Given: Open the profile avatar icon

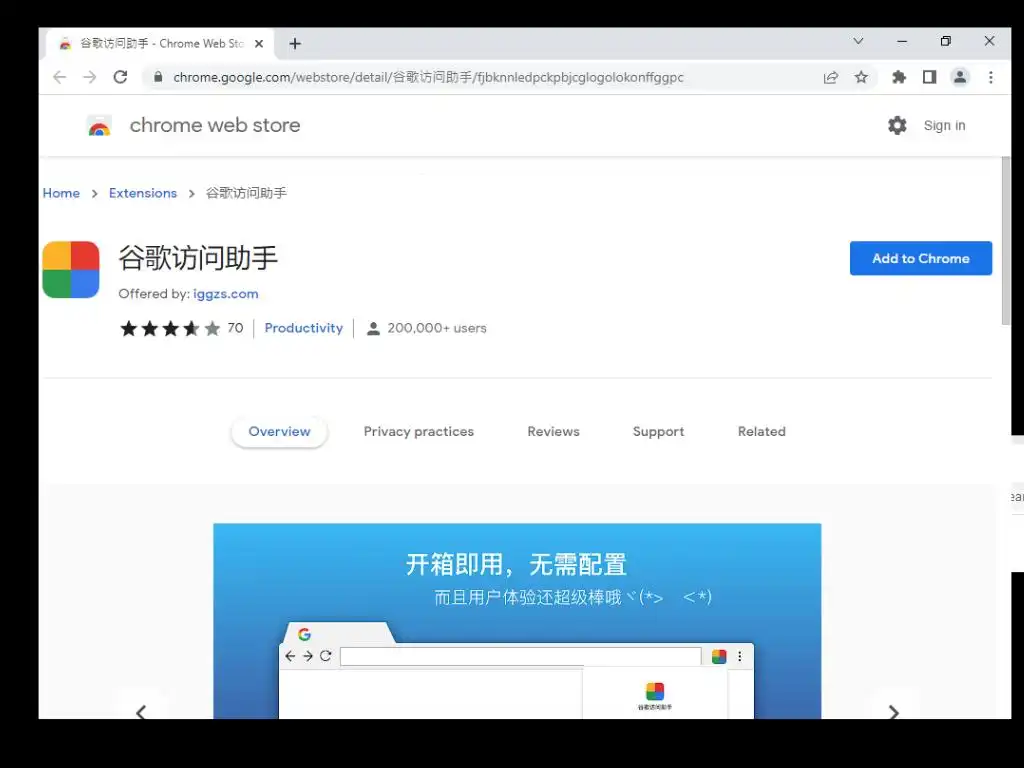Looking at the screenshot, I should point(960,77).
